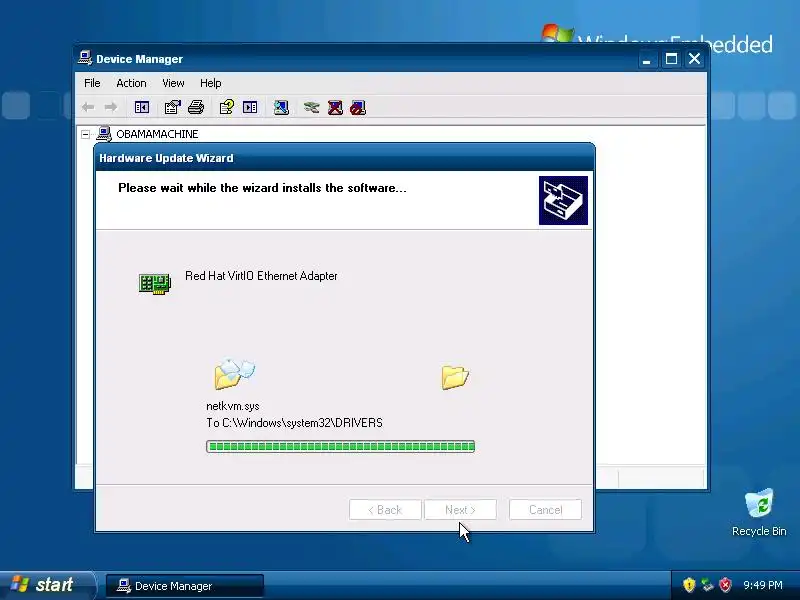Close the Device Manager window
The width and height of the screenshot is (800, 600).
[694, 59]
